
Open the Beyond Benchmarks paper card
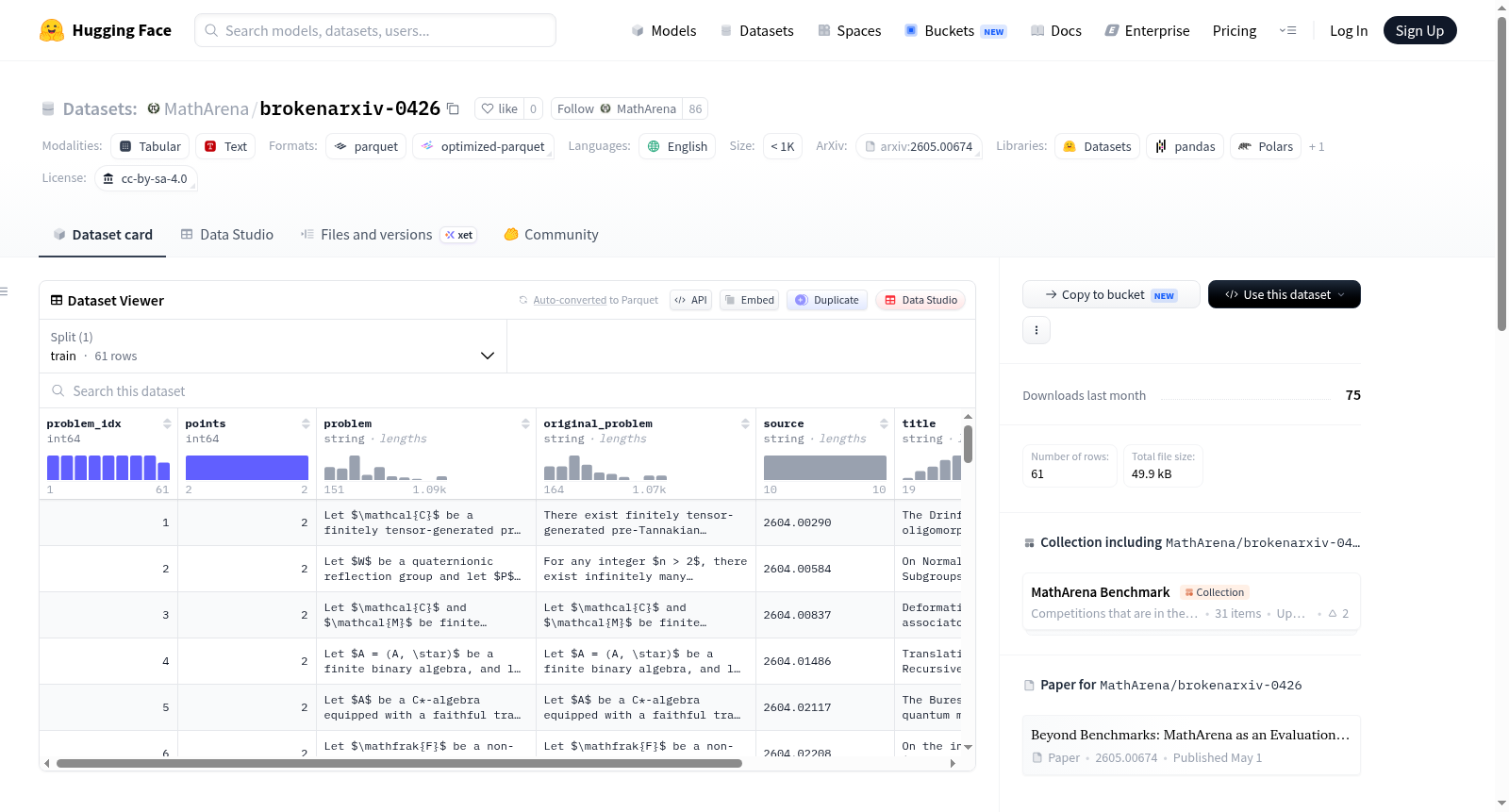(x=1191, y=745)
